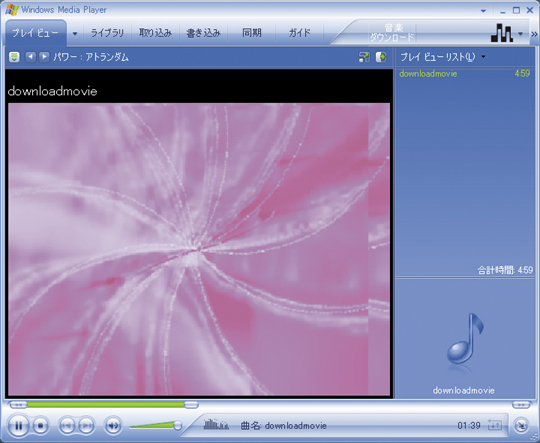Viewport: 540px width, 443px height.
Task: Skip to the previous track
Action: [67, 426]
